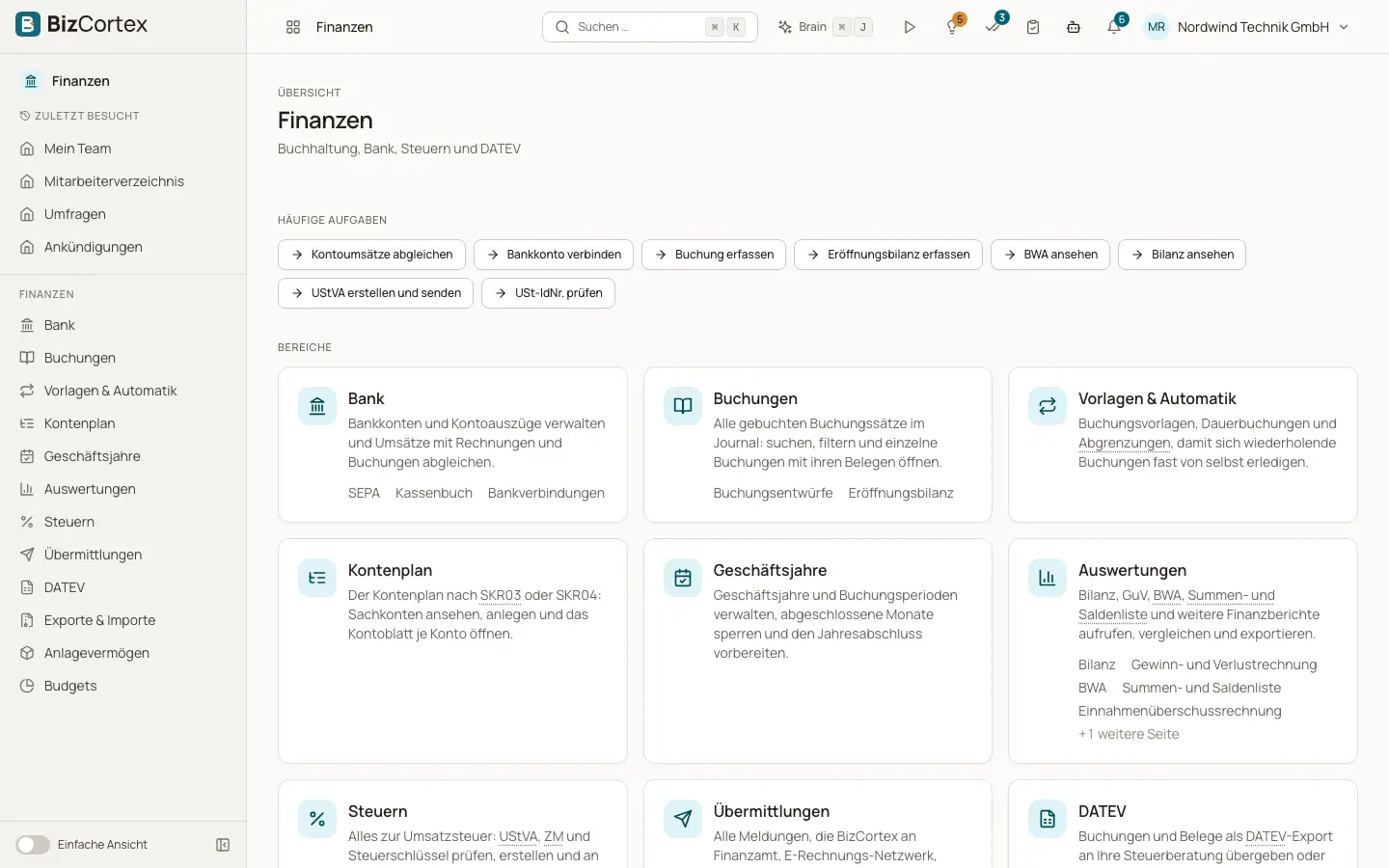Open the lightbulb tips icon with badge 5
This screenshot has height=868, width=1389.
(953, 27)
